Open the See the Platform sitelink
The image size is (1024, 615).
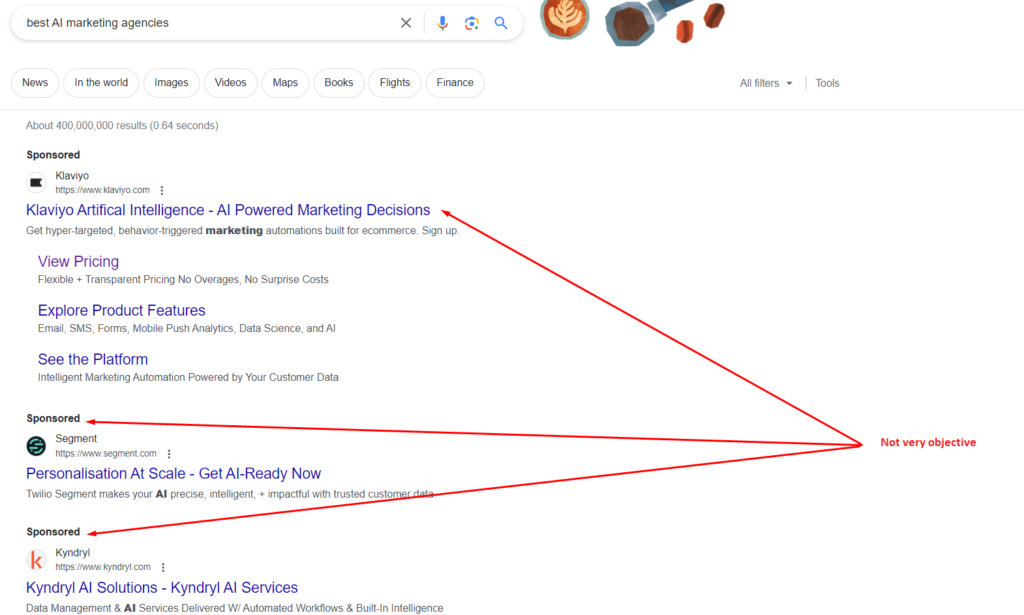coord(93,360)
